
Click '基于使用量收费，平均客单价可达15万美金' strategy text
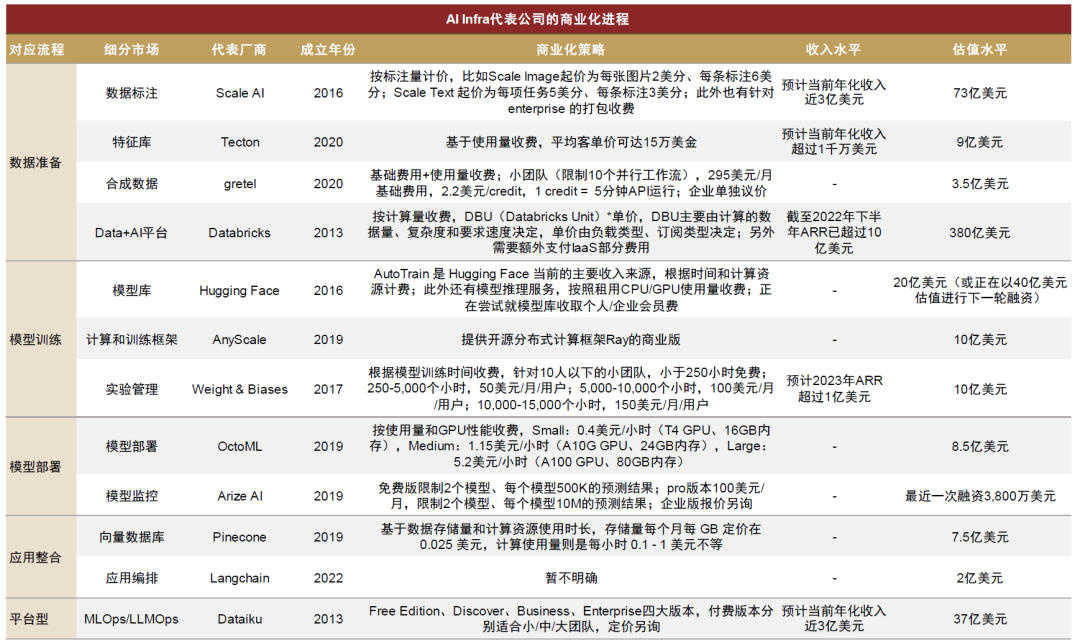coord(571,142)
